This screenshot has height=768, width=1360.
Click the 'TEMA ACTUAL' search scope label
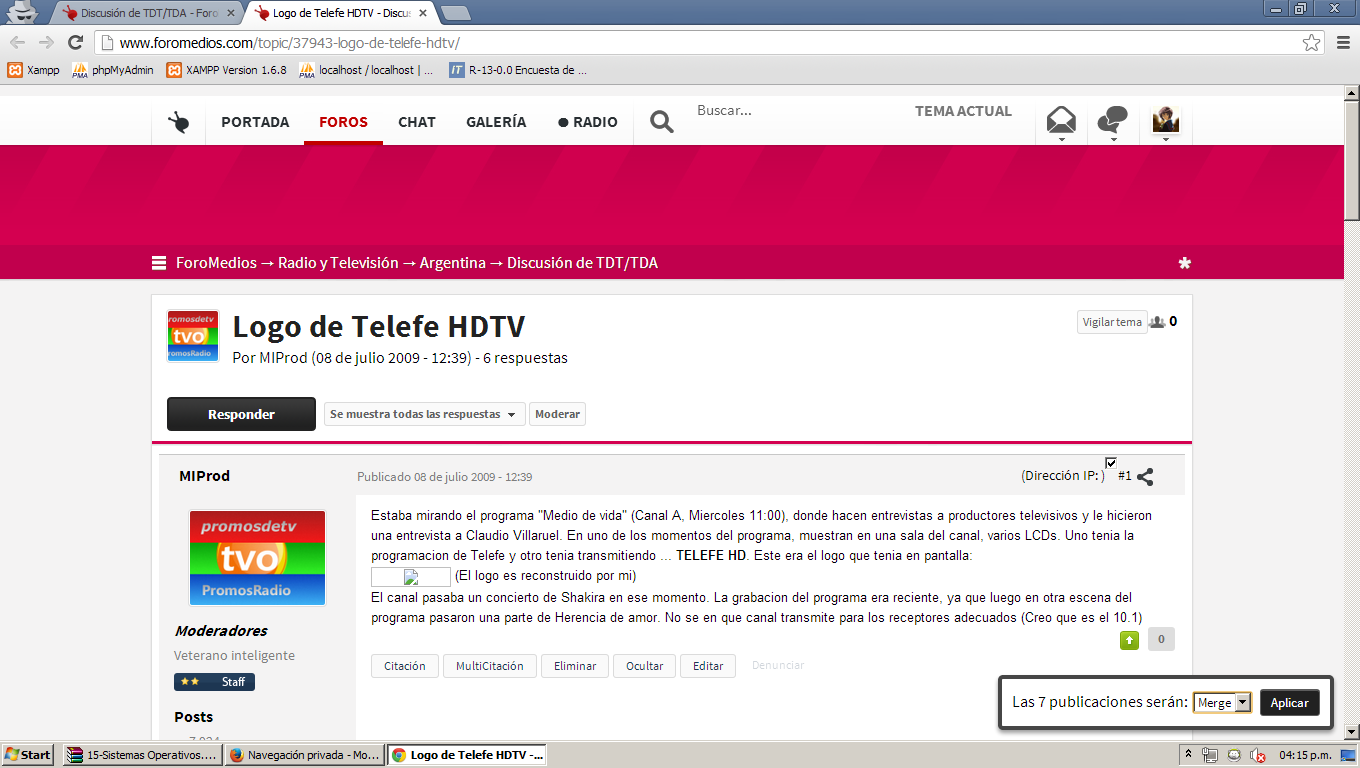click(x=963, y=111)
